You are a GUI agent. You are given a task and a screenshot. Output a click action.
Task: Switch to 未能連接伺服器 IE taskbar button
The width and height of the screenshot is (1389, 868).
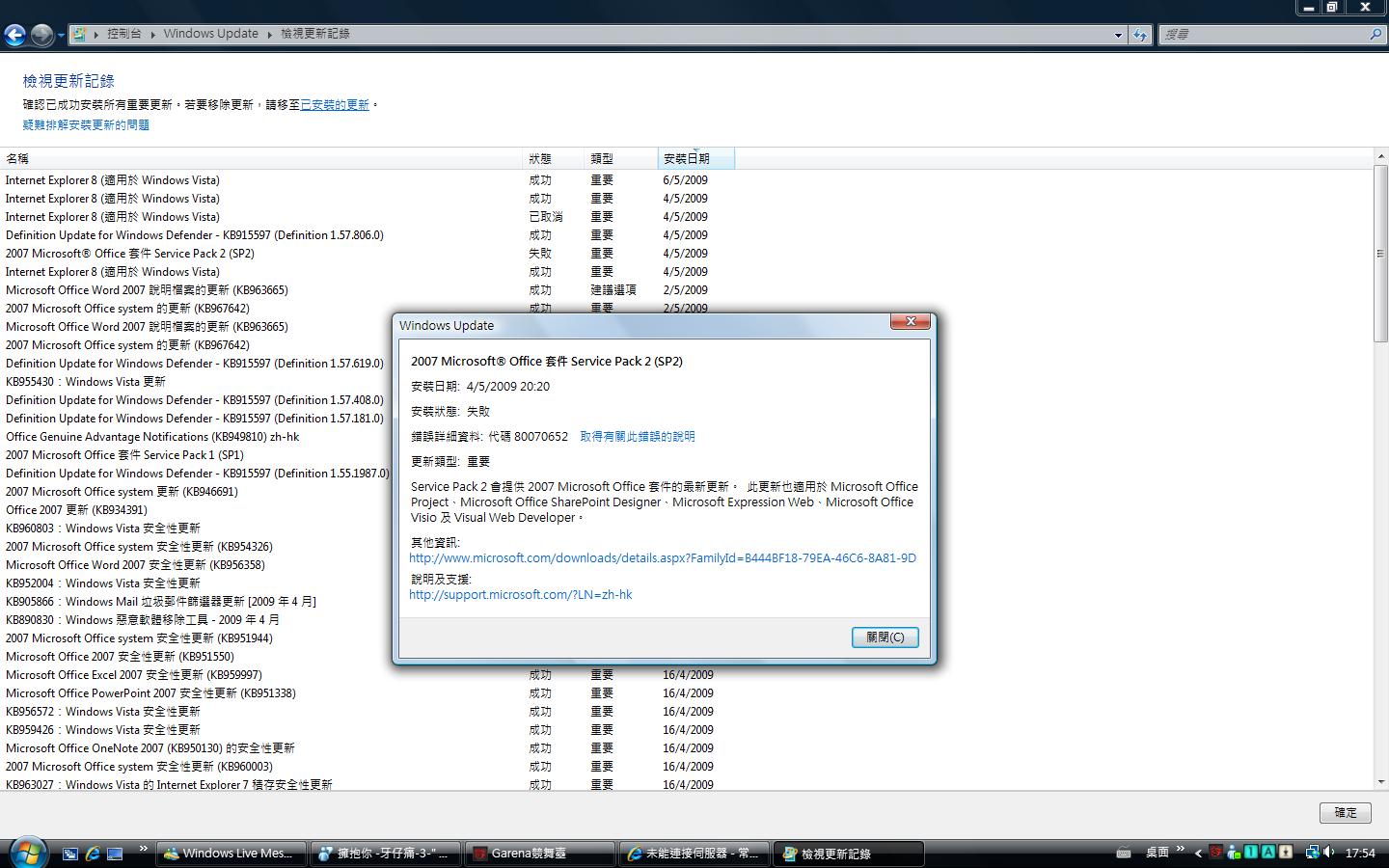(x=693, y=854)
